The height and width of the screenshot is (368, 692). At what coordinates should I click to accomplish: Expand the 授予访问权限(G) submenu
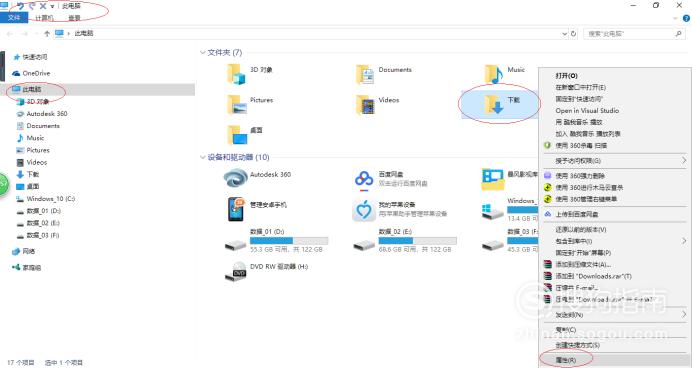[615, 161]
